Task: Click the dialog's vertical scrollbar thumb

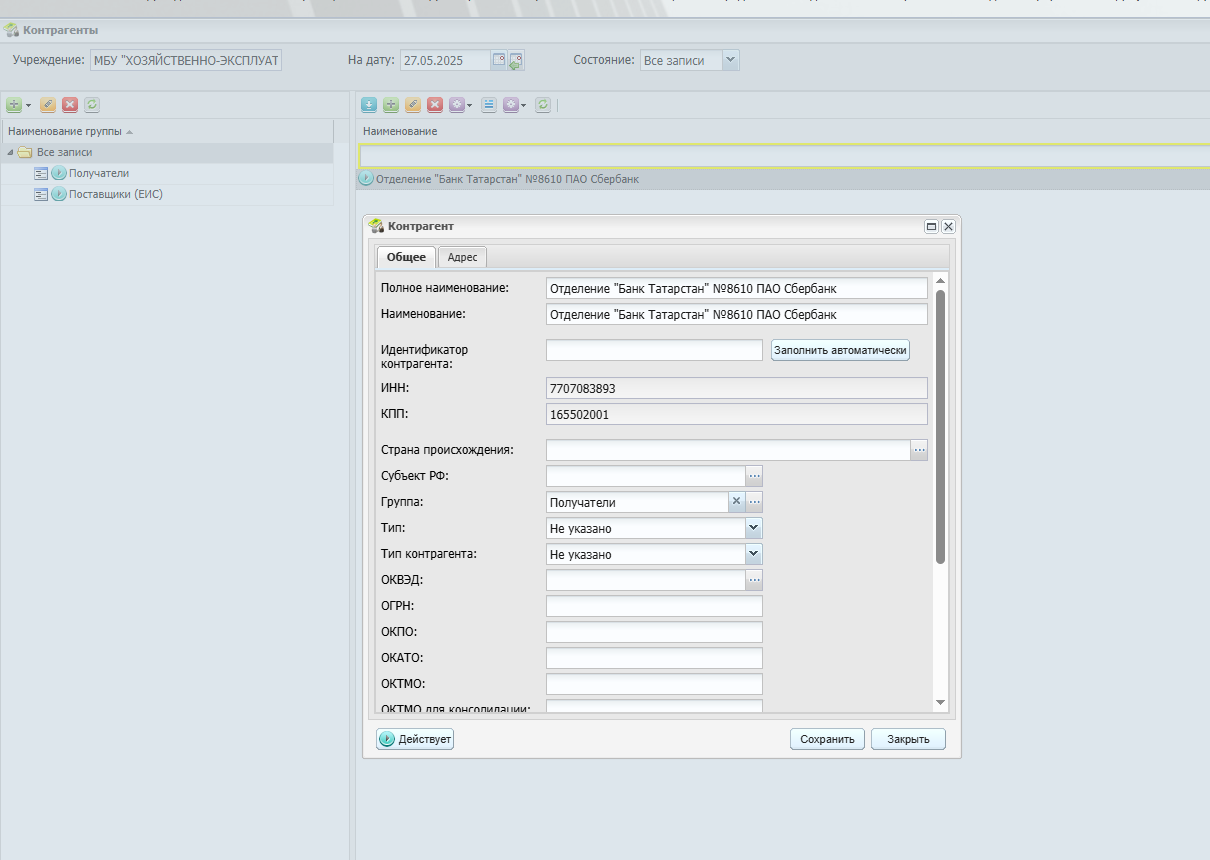Action: [x=940, y=426]
